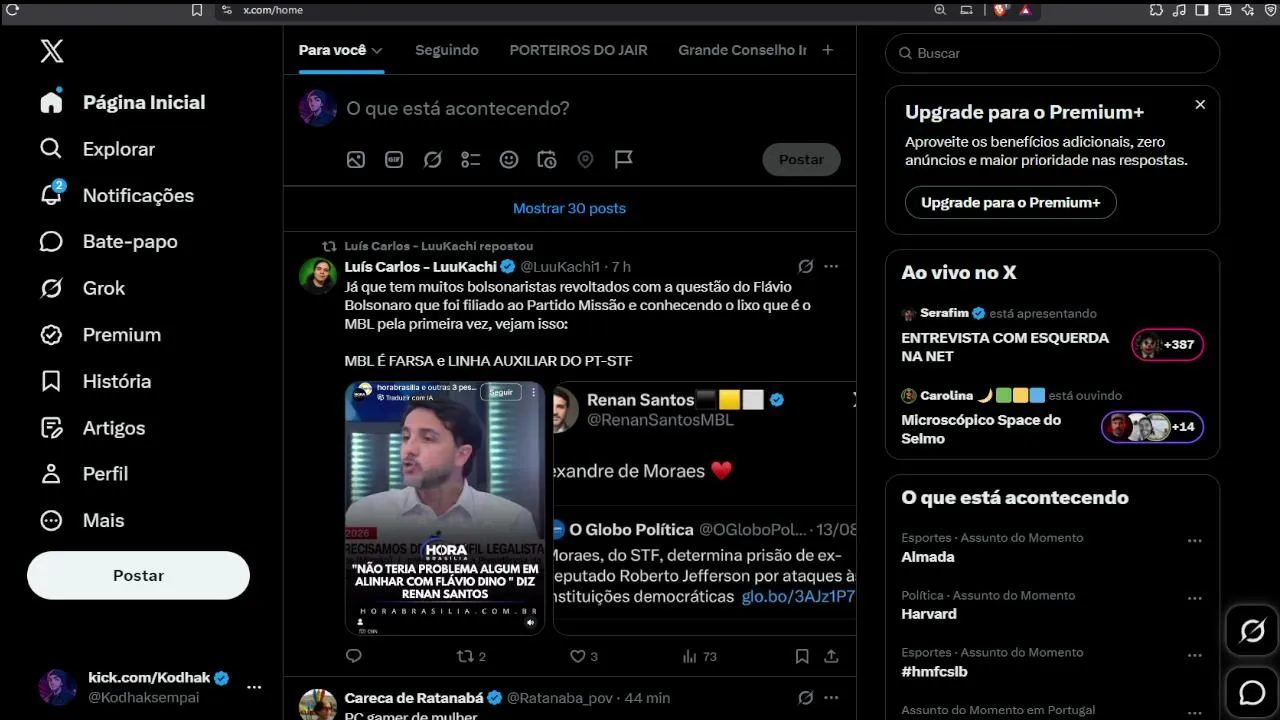Open História in the sidebar

click(95, 381)
